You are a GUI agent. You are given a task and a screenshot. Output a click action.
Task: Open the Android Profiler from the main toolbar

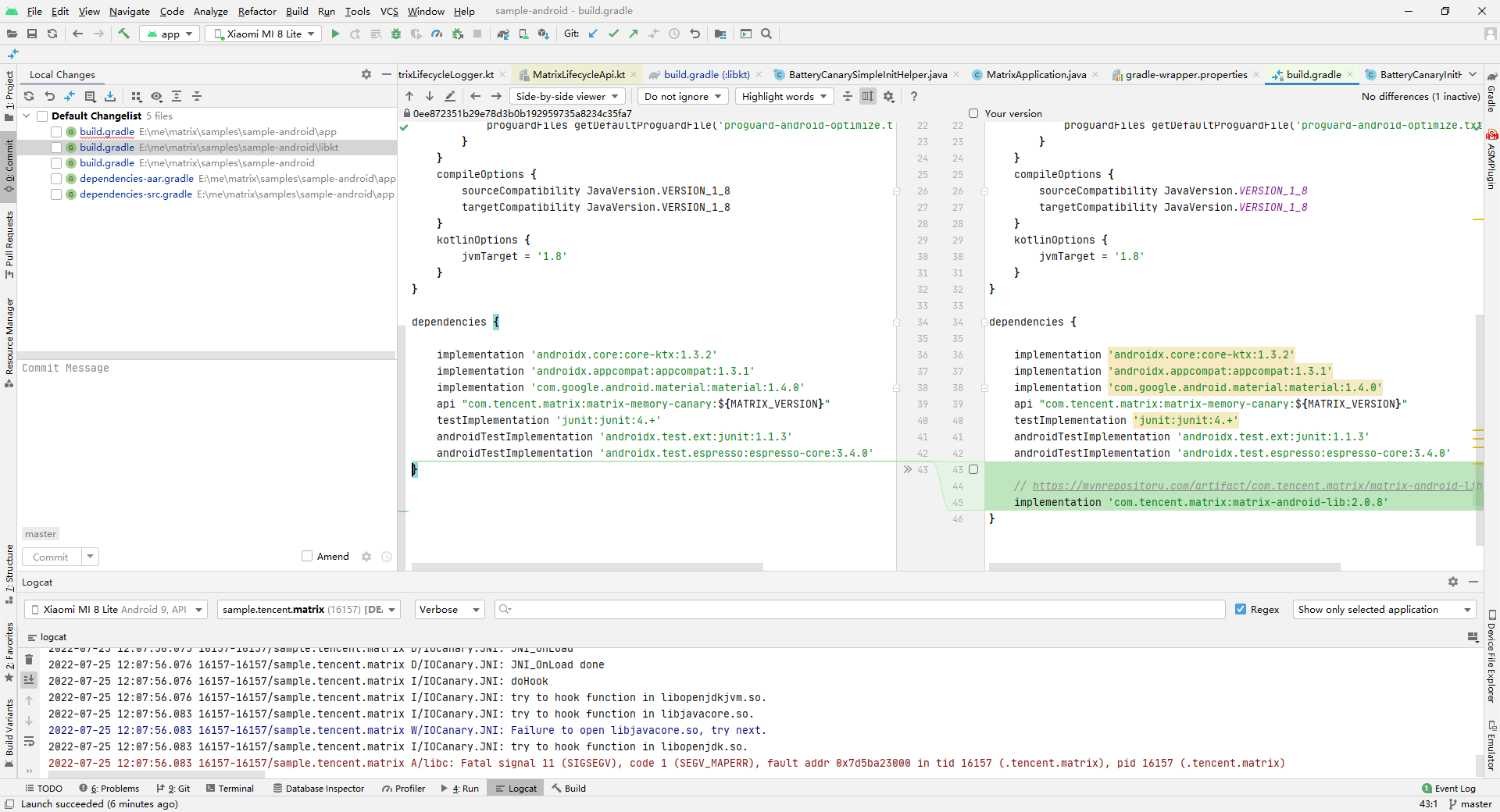(x=437, y=34)
